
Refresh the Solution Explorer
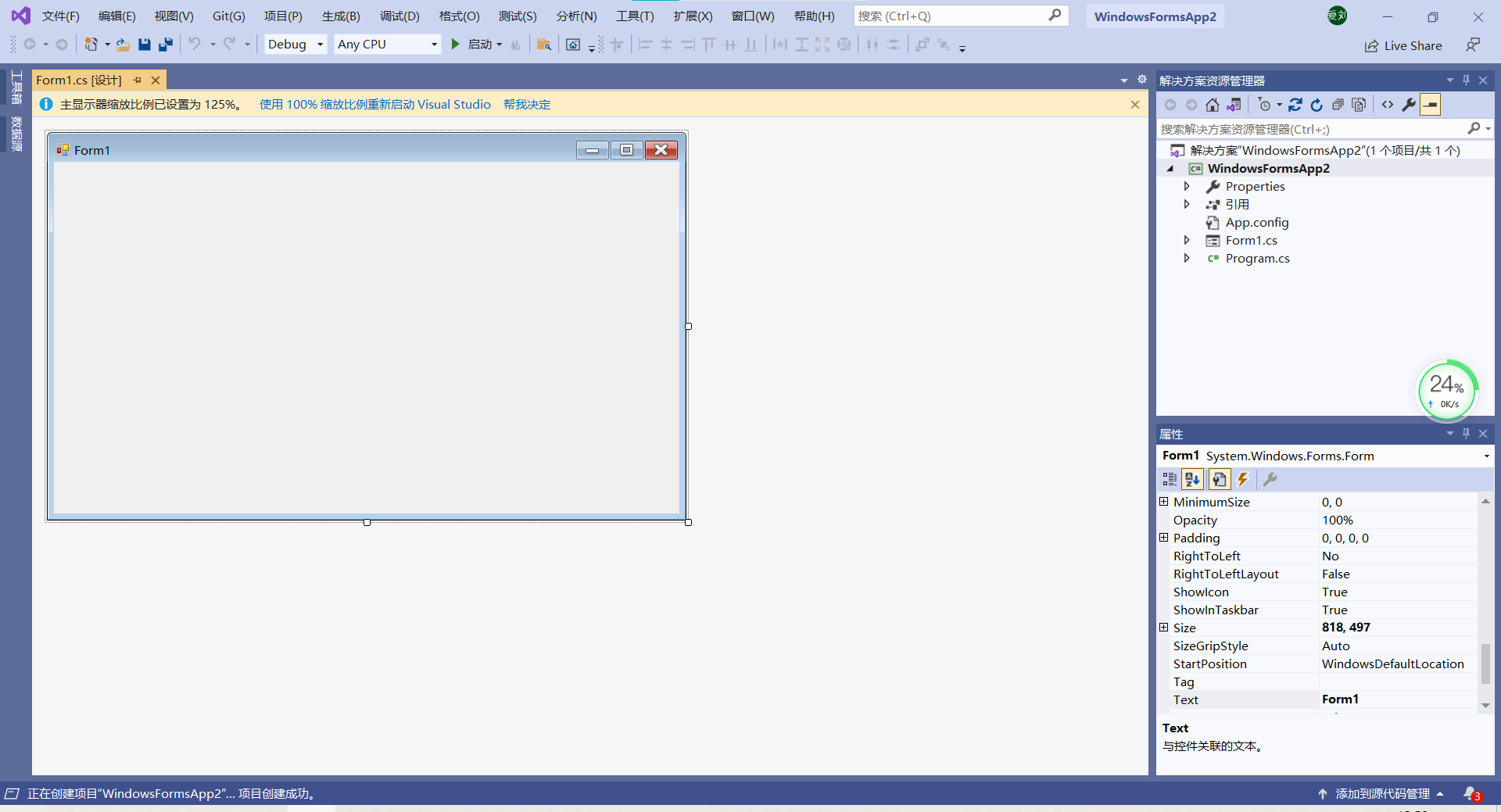[x=1317, y=105]
